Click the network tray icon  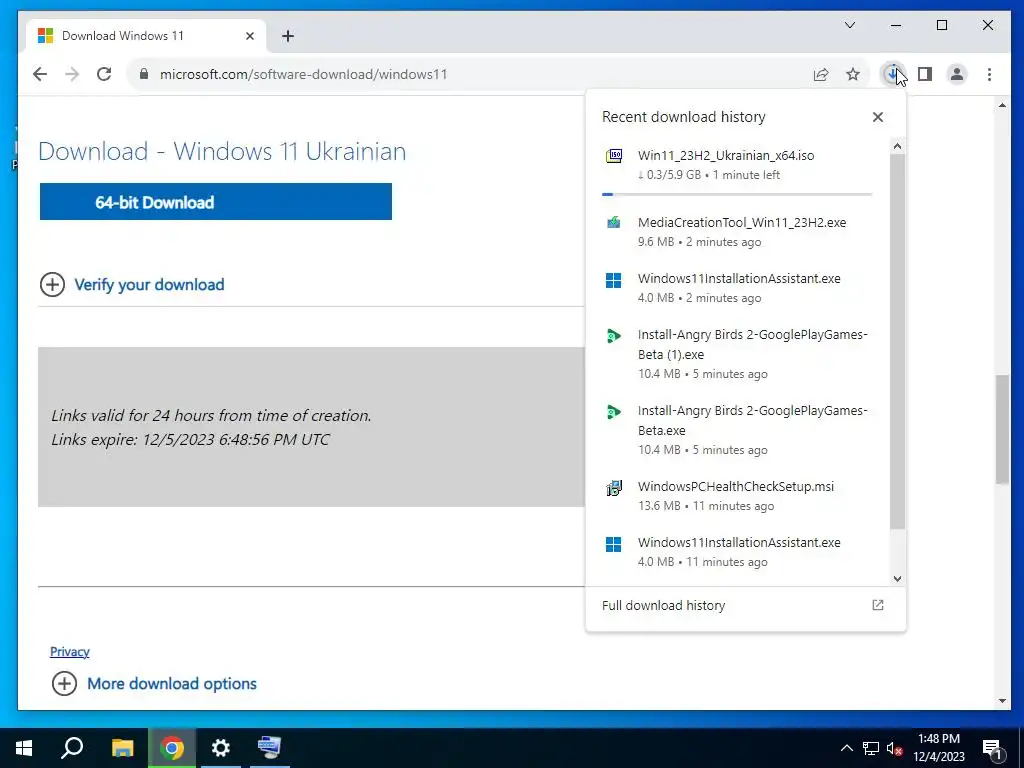point(871,748)
